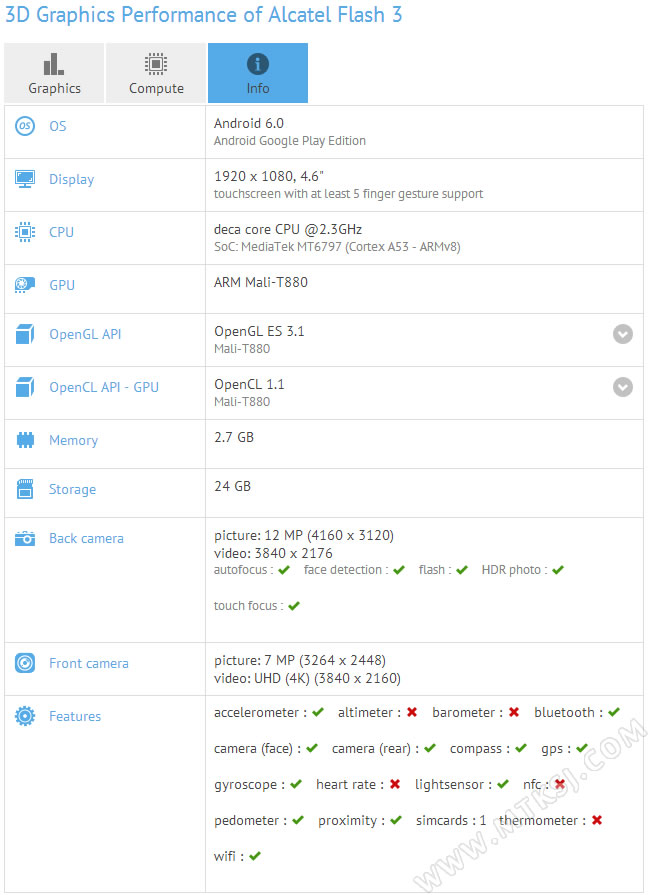Click the Display monitor icon
This screenshot has width=650, height=895.
point(25,179)
